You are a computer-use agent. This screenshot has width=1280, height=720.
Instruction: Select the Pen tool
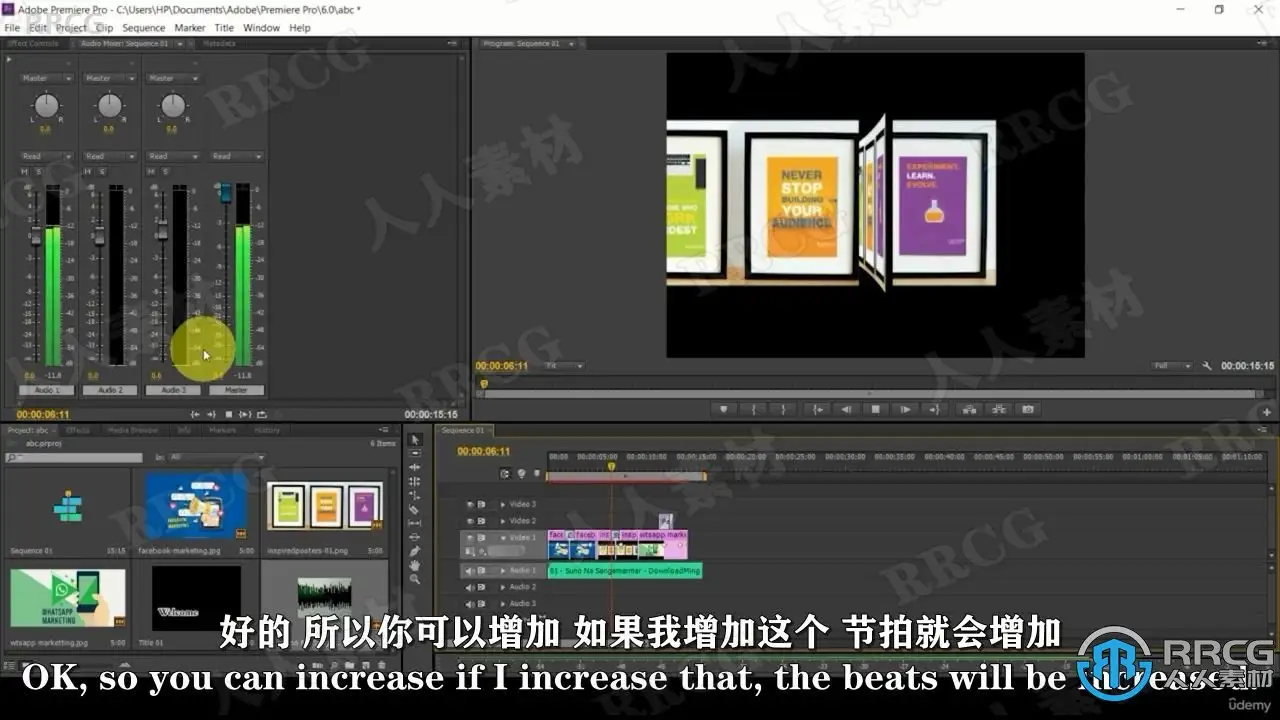(415, 551)
